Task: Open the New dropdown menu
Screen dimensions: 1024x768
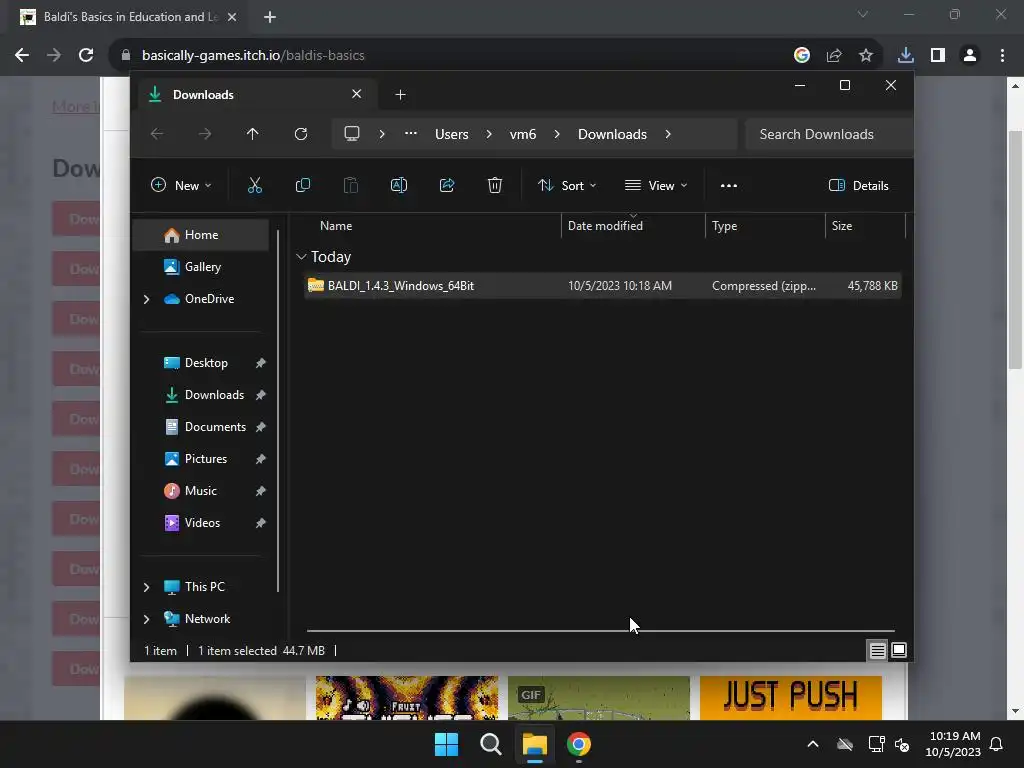Action: [181, 185]
